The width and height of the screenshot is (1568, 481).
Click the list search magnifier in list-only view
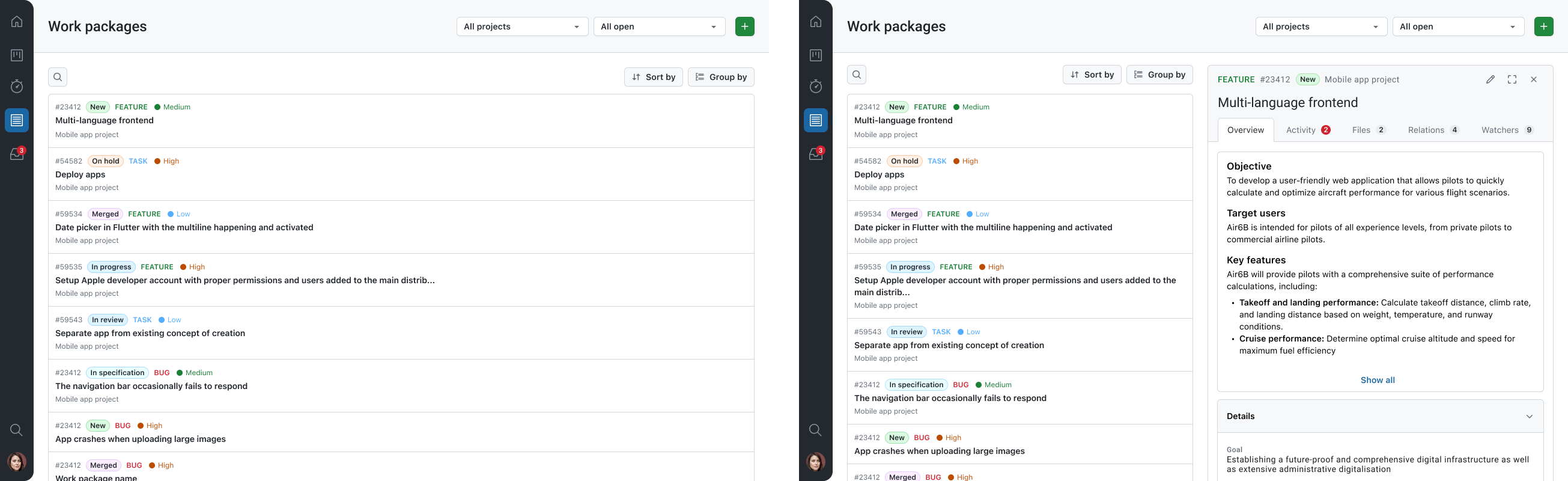[x=58, y=77]
